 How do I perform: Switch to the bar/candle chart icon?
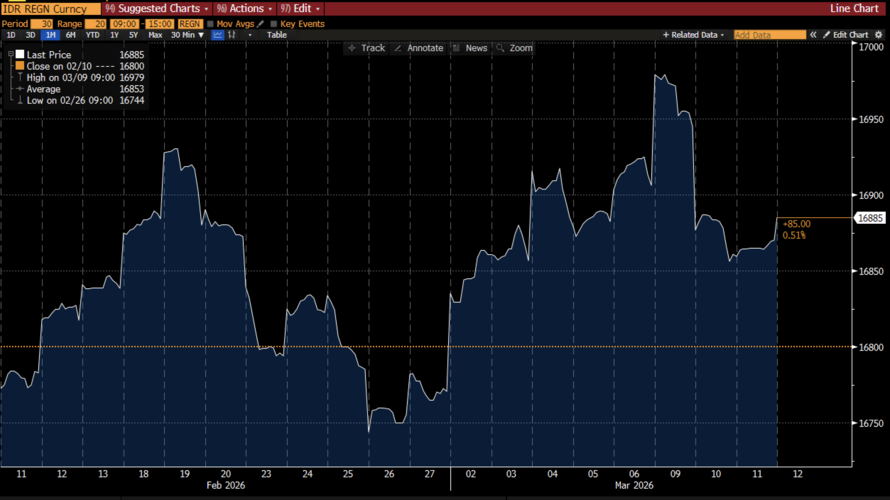(232, 35)
